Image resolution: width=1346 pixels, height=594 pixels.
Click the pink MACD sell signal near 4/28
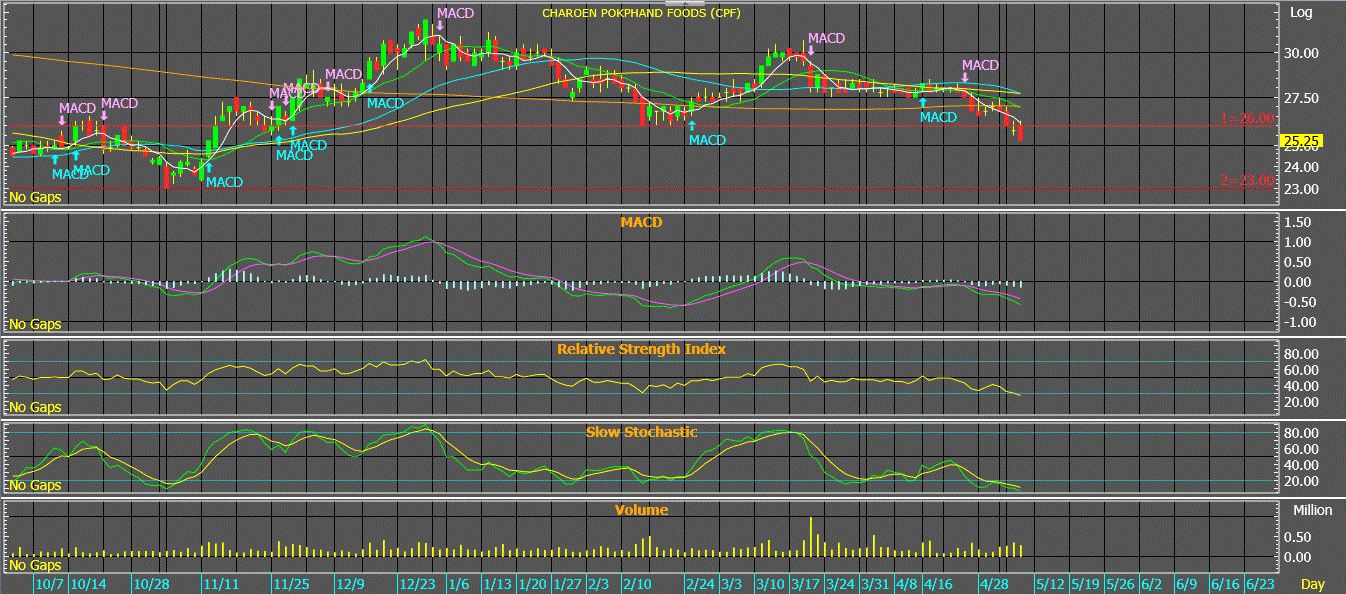(x=979, y=65)
